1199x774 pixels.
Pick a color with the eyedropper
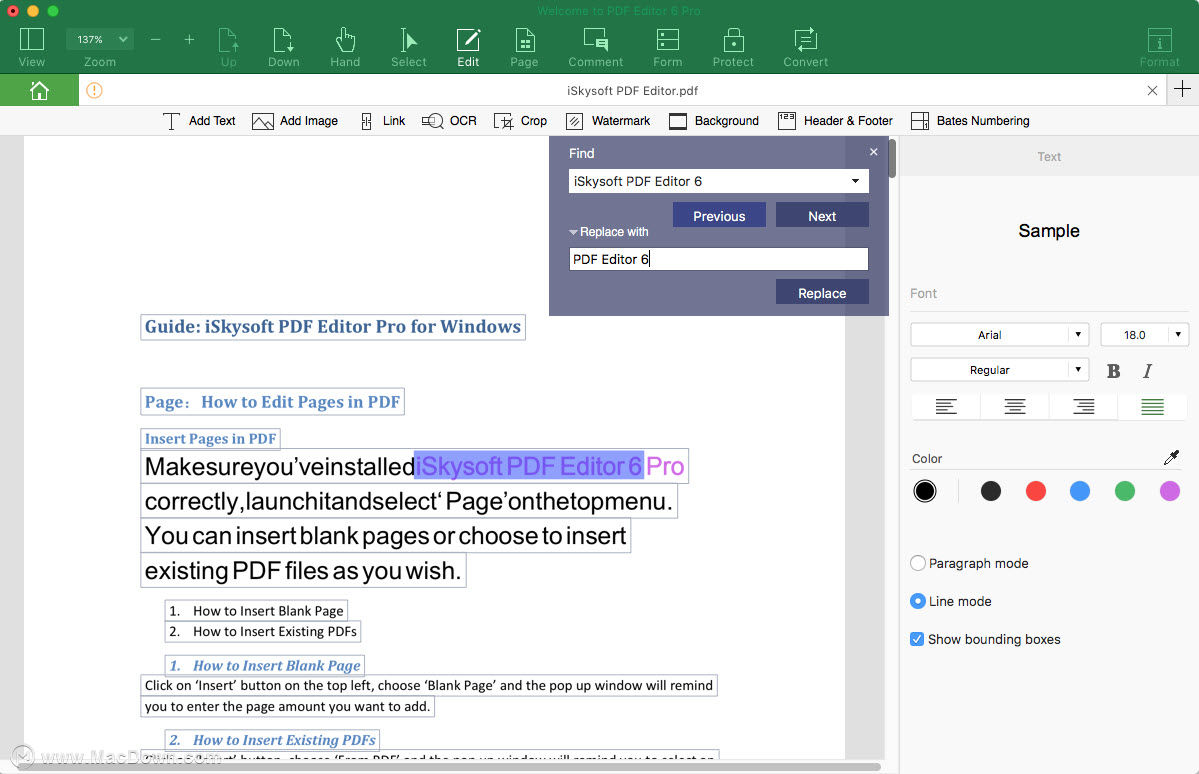(1171, 457)
